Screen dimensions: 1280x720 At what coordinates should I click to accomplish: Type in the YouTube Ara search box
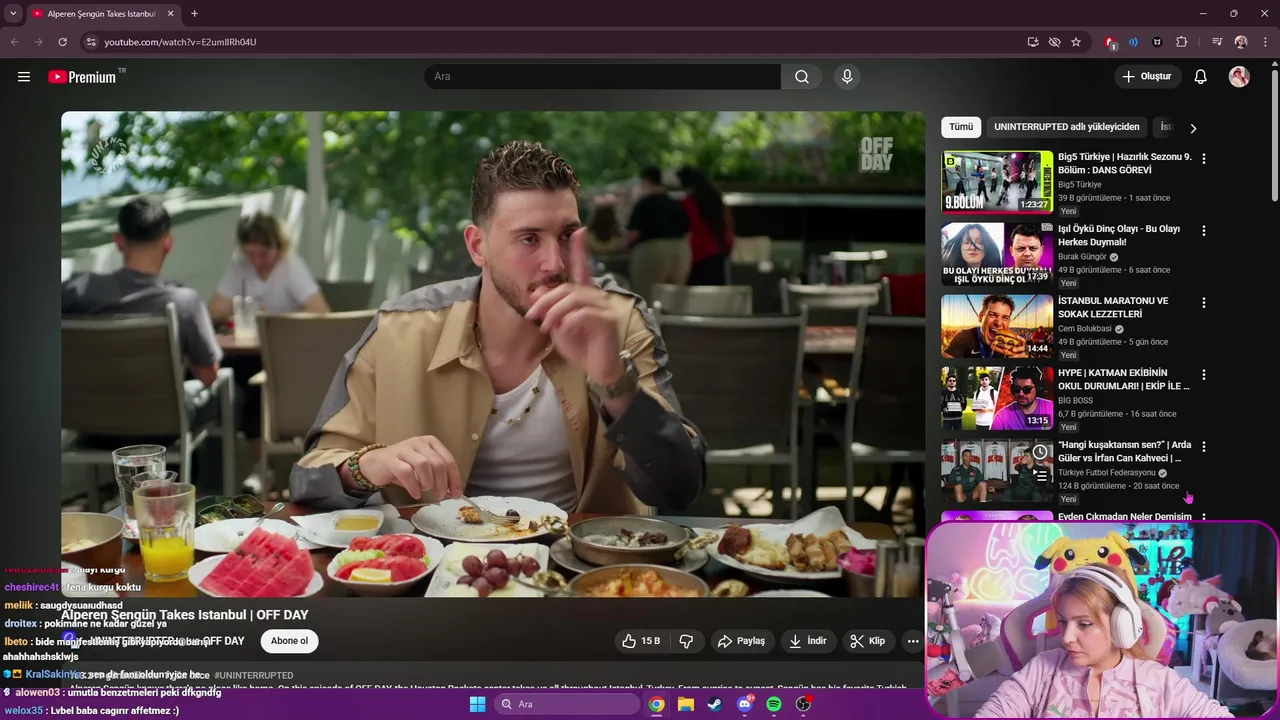click(x=602, y=77)
